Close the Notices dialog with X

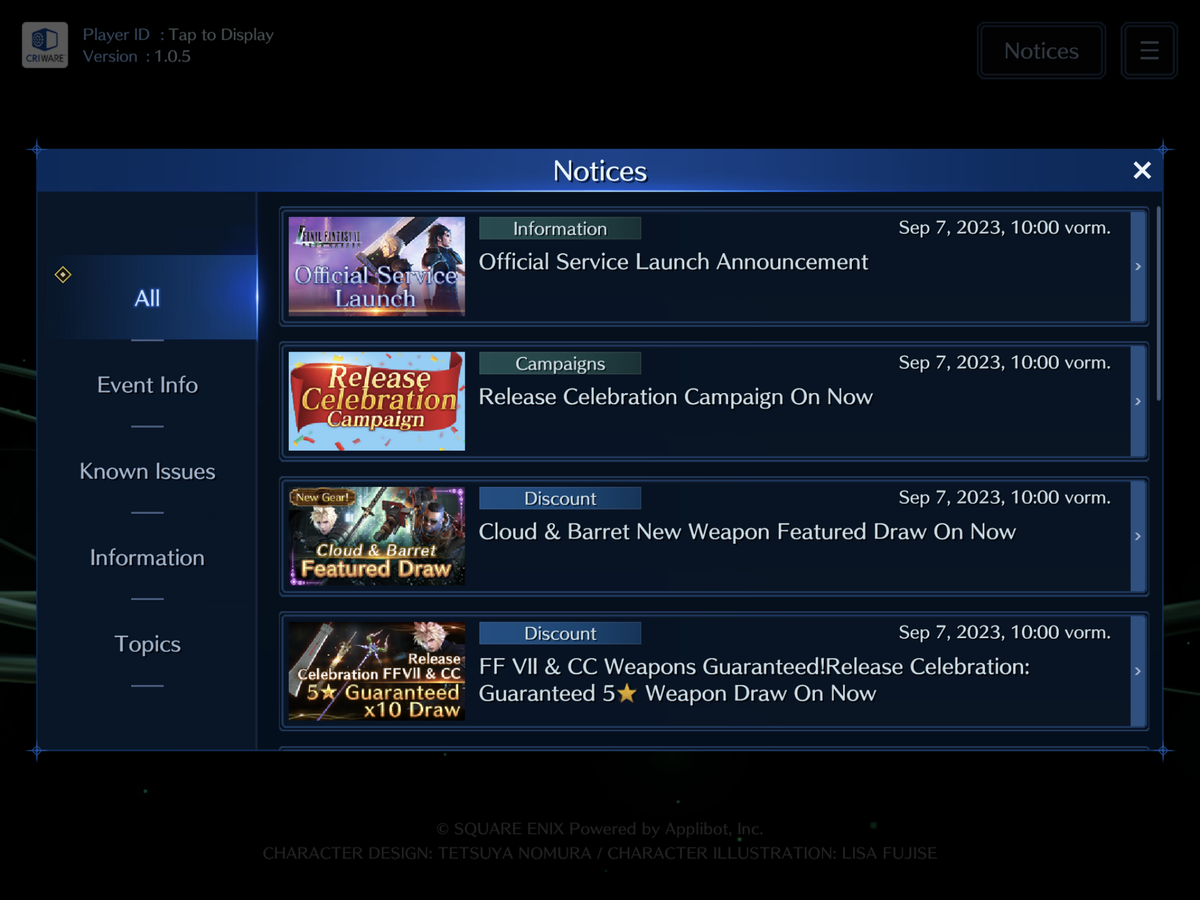[x=1142, y=171]
